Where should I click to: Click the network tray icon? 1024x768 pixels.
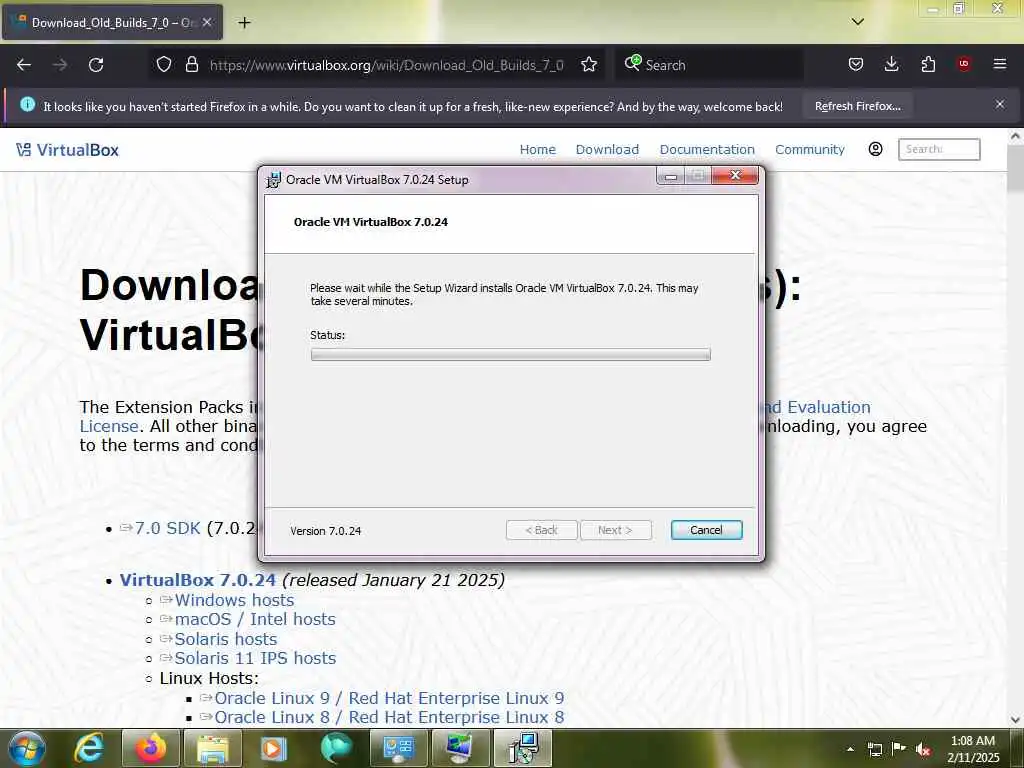[874, 749]
